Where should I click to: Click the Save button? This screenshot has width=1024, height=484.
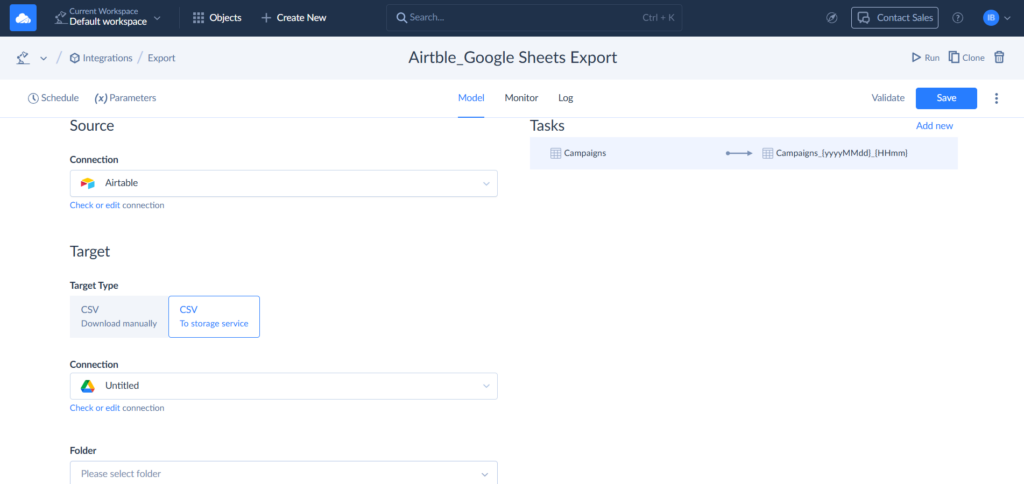coord(946,98)
